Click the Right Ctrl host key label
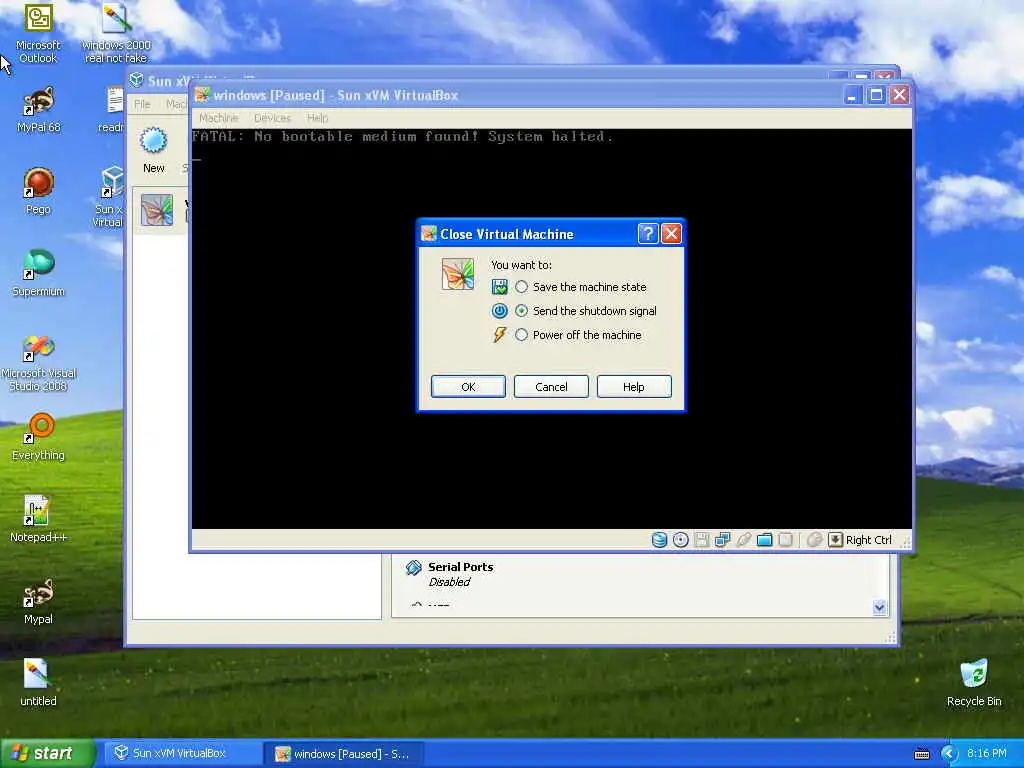The image size is (1024, 768). [x=869, y=540]
